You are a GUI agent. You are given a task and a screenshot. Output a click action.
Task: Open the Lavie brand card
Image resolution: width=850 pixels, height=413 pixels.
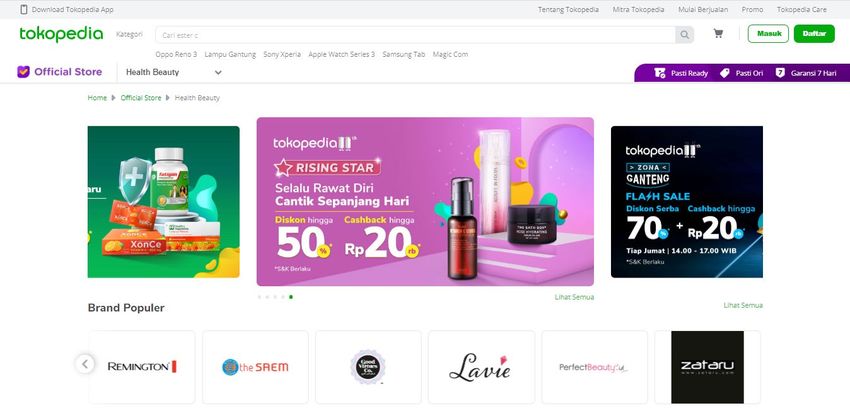481,367
